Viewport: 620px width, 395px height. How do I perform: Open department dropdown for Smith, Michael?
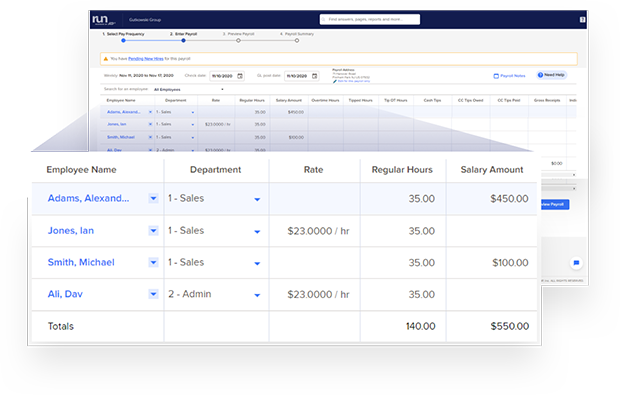point(257,263)
